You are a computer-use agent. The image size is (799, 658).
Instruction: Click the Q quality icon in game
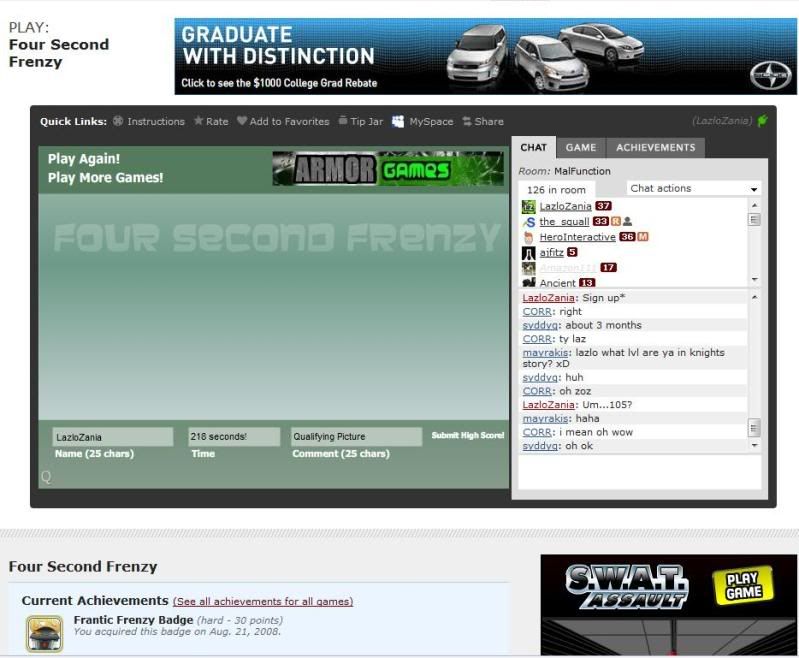point(46,477)
